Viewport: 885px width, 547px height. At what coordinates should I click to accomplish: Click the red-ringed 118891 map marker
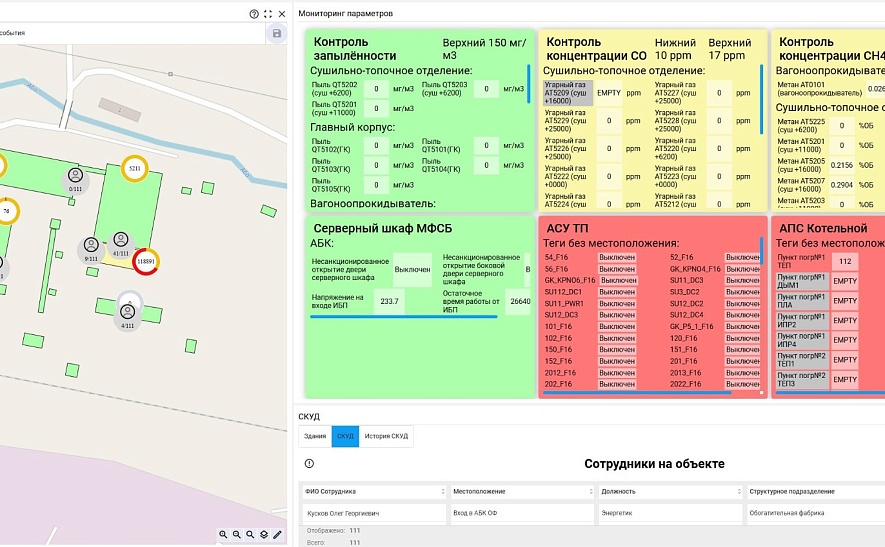pos(146,261)
